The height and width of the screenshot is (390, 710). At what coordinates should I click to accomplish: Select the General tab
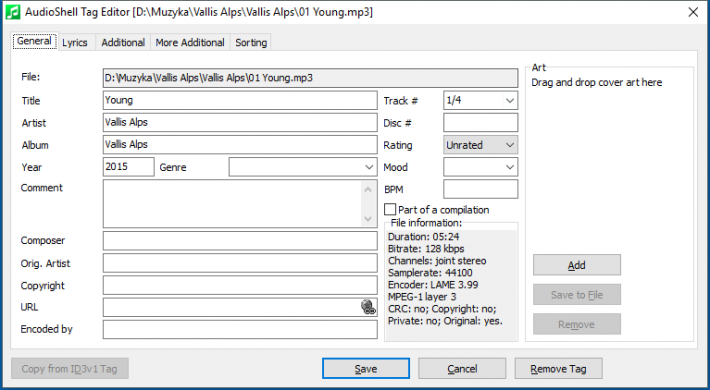pos(34,41)
